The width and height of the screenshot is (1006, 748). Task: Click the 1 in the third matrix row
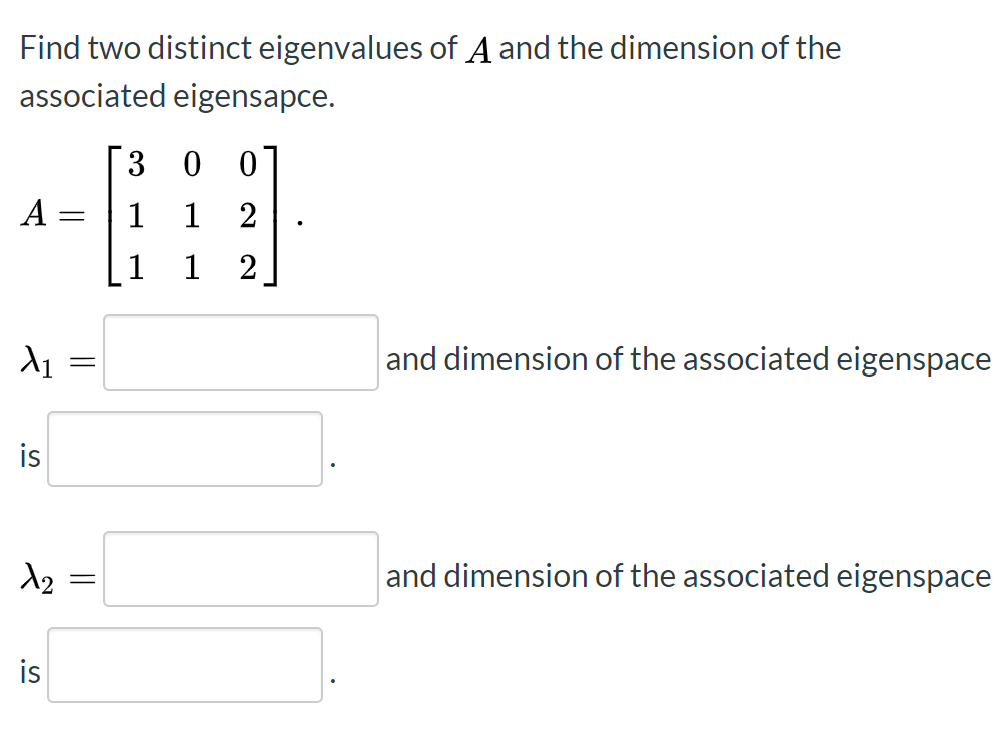tap(135, 268)
